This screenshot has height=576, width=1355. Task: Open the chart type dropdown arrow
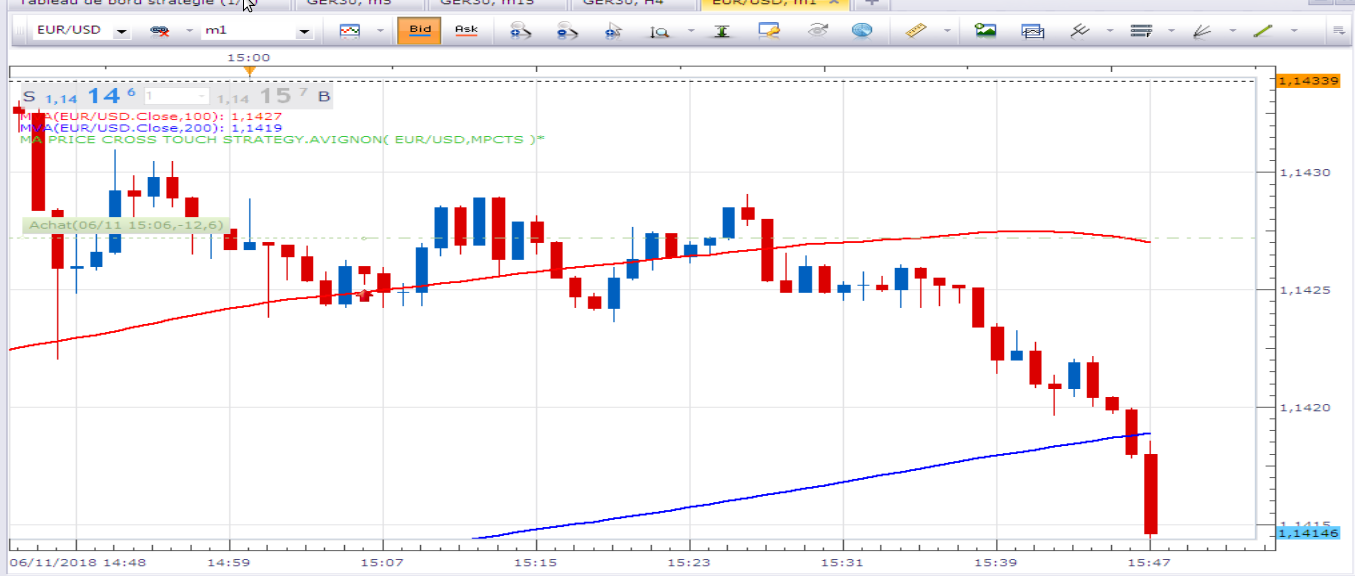(x=380, y=31)
